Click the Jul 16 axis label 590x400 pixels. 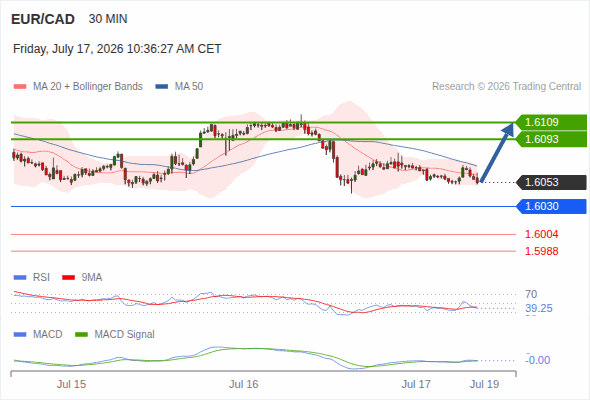(x=244, y=385)
